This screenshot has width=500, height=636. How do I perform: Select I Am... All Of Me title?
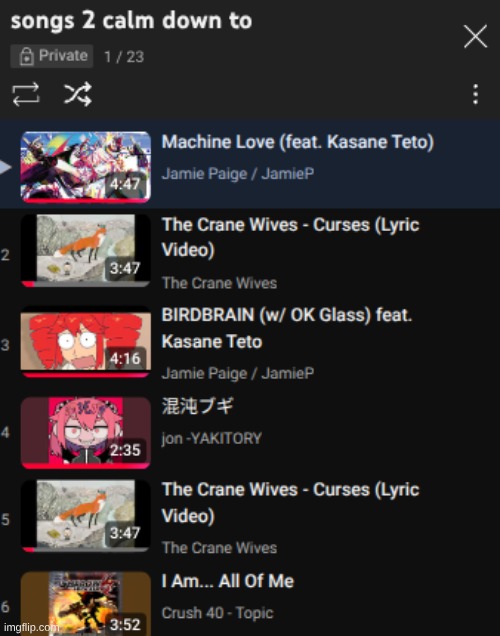(x=227, y=581)
